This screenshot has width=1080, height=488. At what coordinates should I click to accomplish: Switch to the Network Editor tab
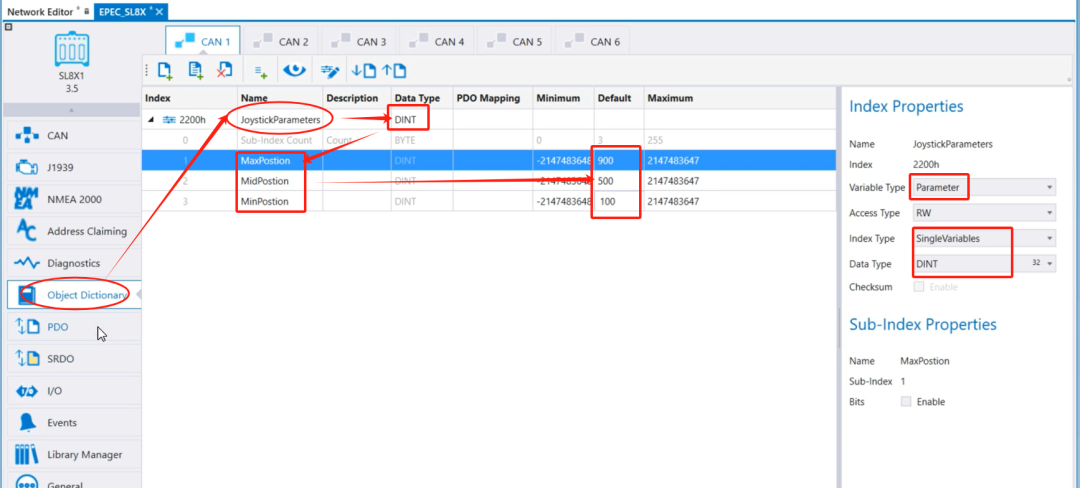[42, 10]
